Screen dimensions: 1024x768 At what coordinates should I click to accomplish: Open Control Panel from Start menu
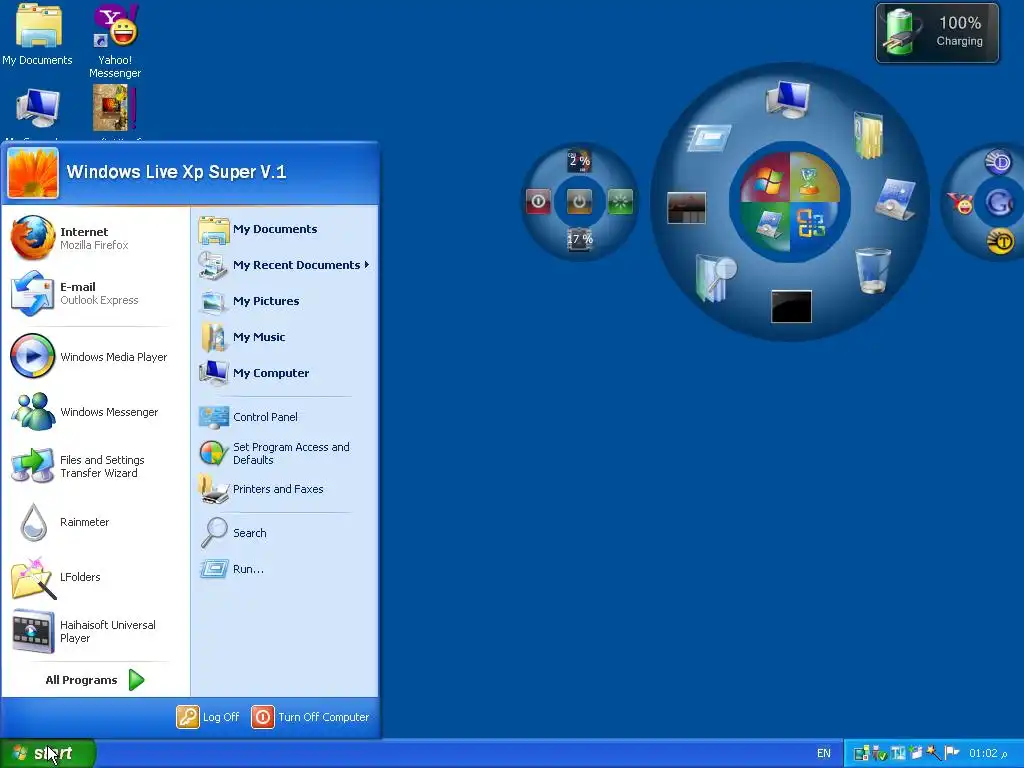pos(285,417)
